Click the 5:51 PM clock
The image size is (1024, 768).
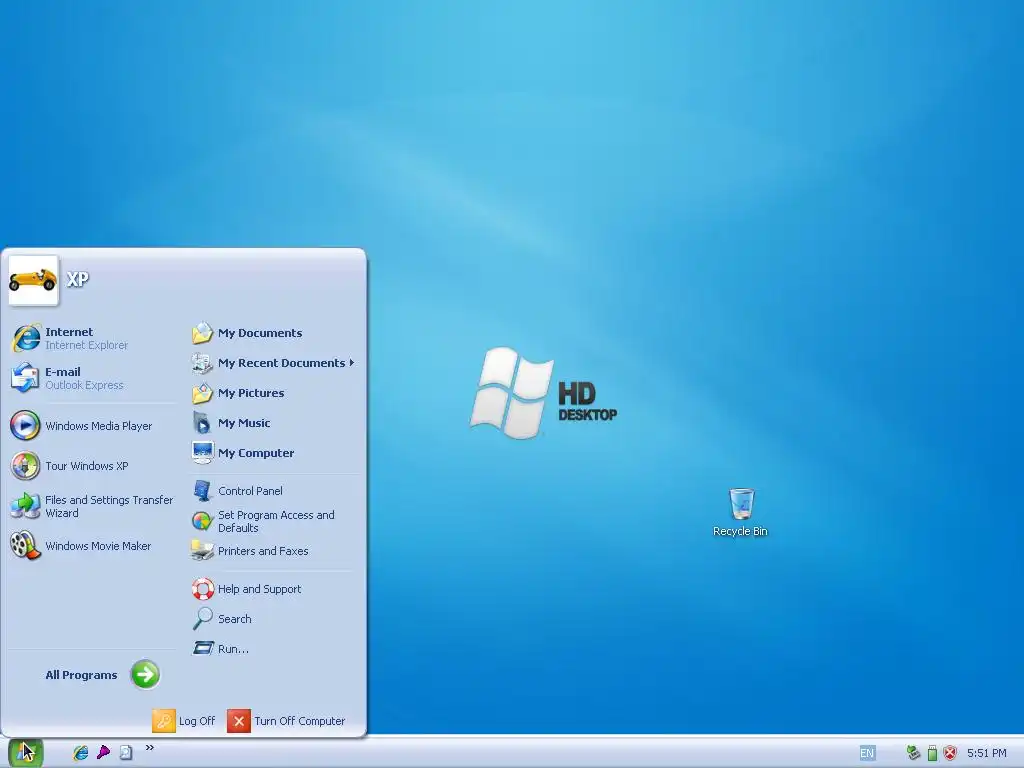click(987, 753)
